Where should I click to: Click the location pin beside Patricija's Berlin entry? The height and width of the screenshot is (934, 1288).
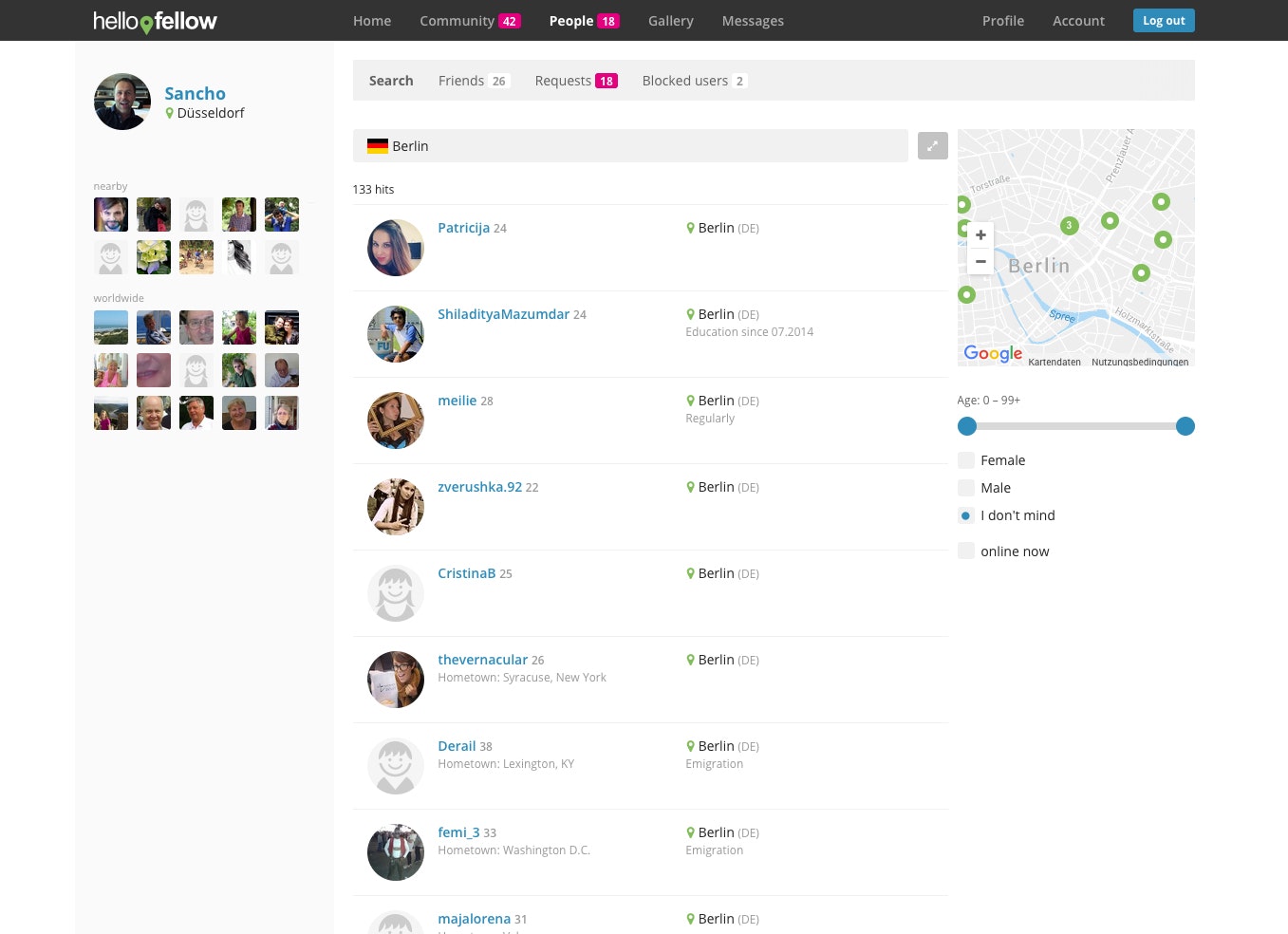coord(690,228)
